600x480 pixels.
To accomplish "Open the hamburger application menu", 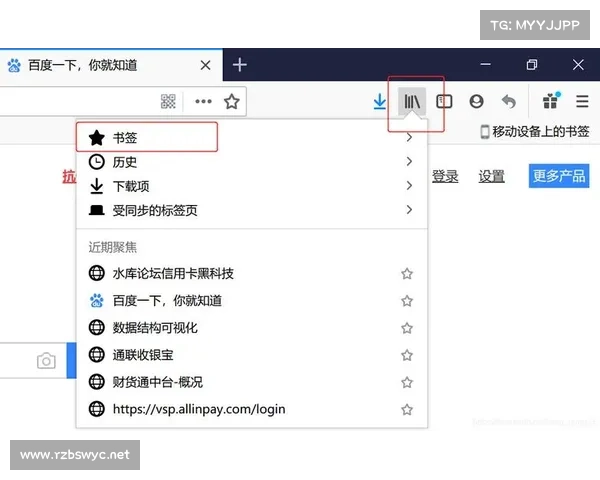I will pos(582,101).
